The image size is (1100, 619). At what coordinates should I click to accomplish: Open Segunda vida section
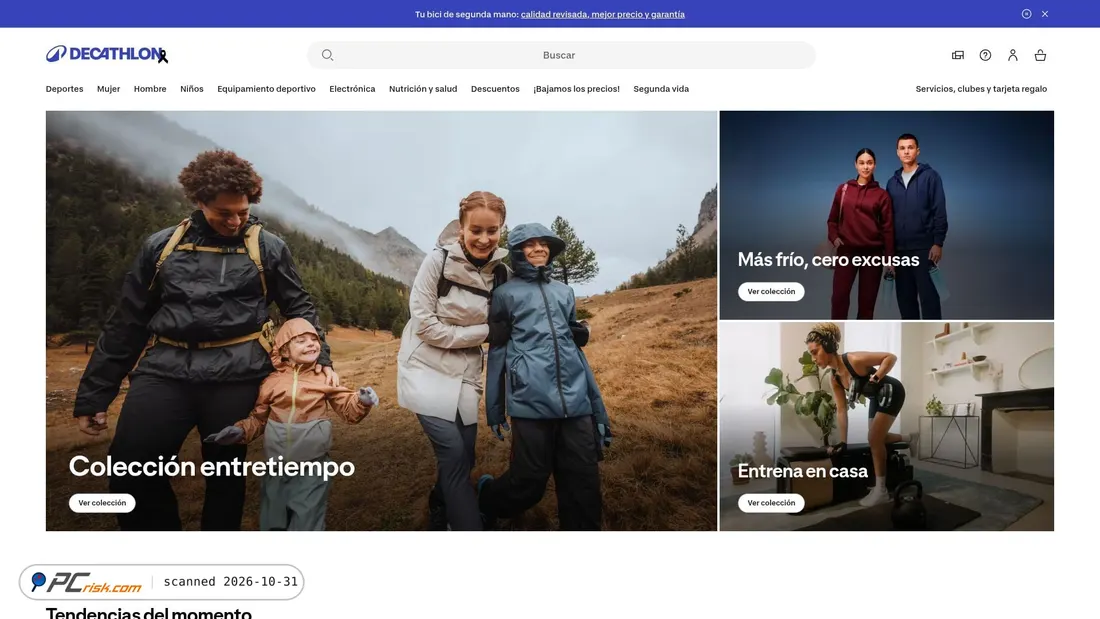[x=661, y=89]
